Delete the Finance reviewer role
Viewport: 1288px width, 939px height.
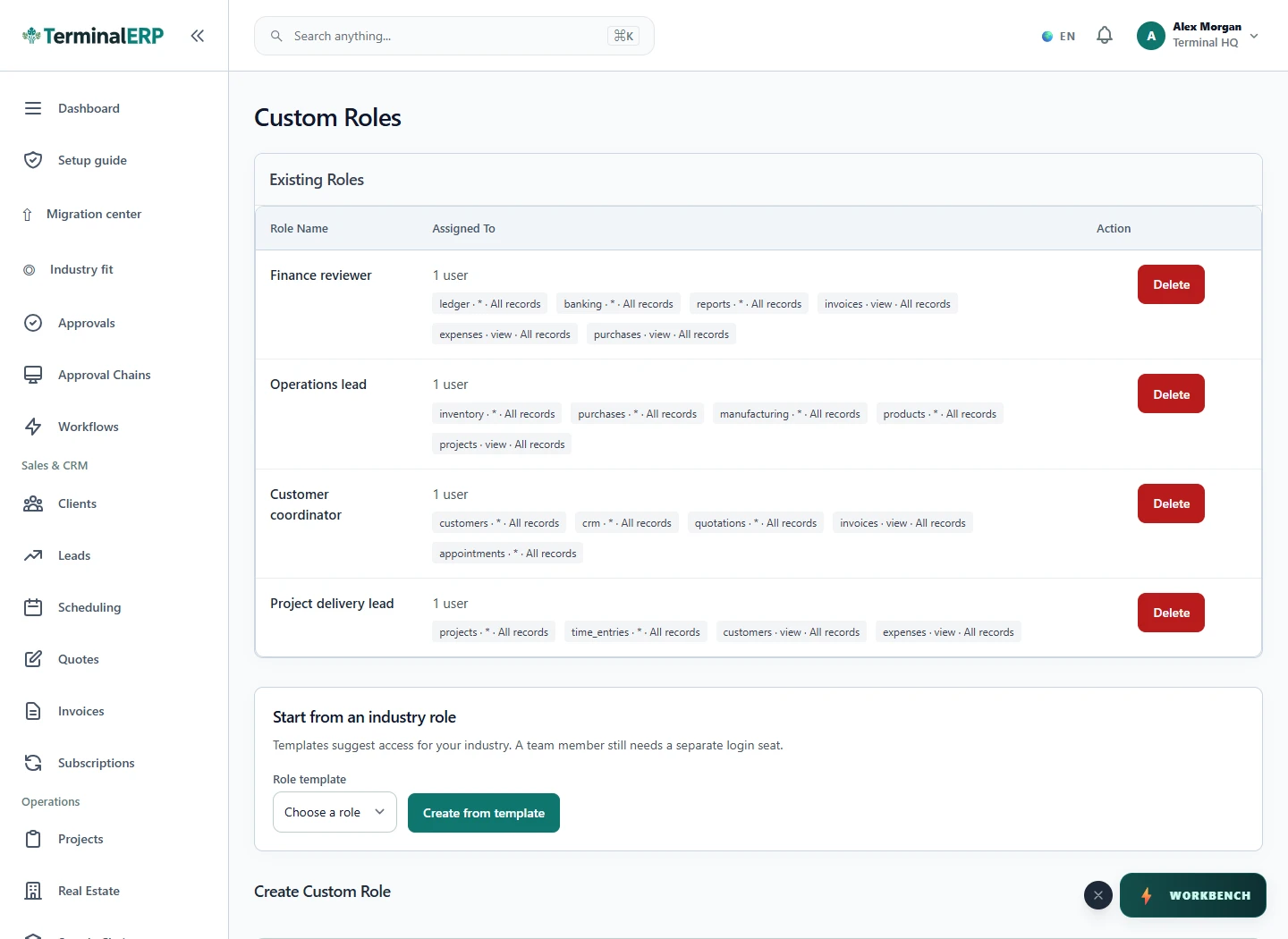coord(1171,284)
